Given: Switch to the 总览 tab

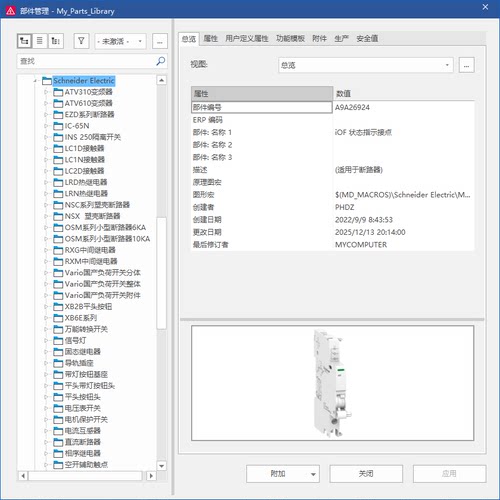Looking at the screenshot, I should point(189,39).
